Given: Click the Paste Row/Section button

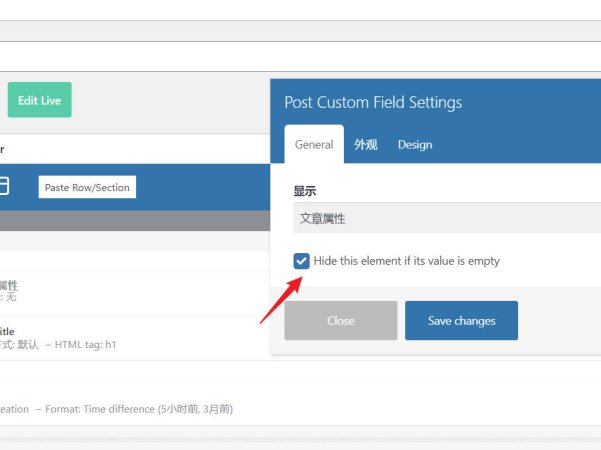Looking at the screenshot, I should [87, 187].
